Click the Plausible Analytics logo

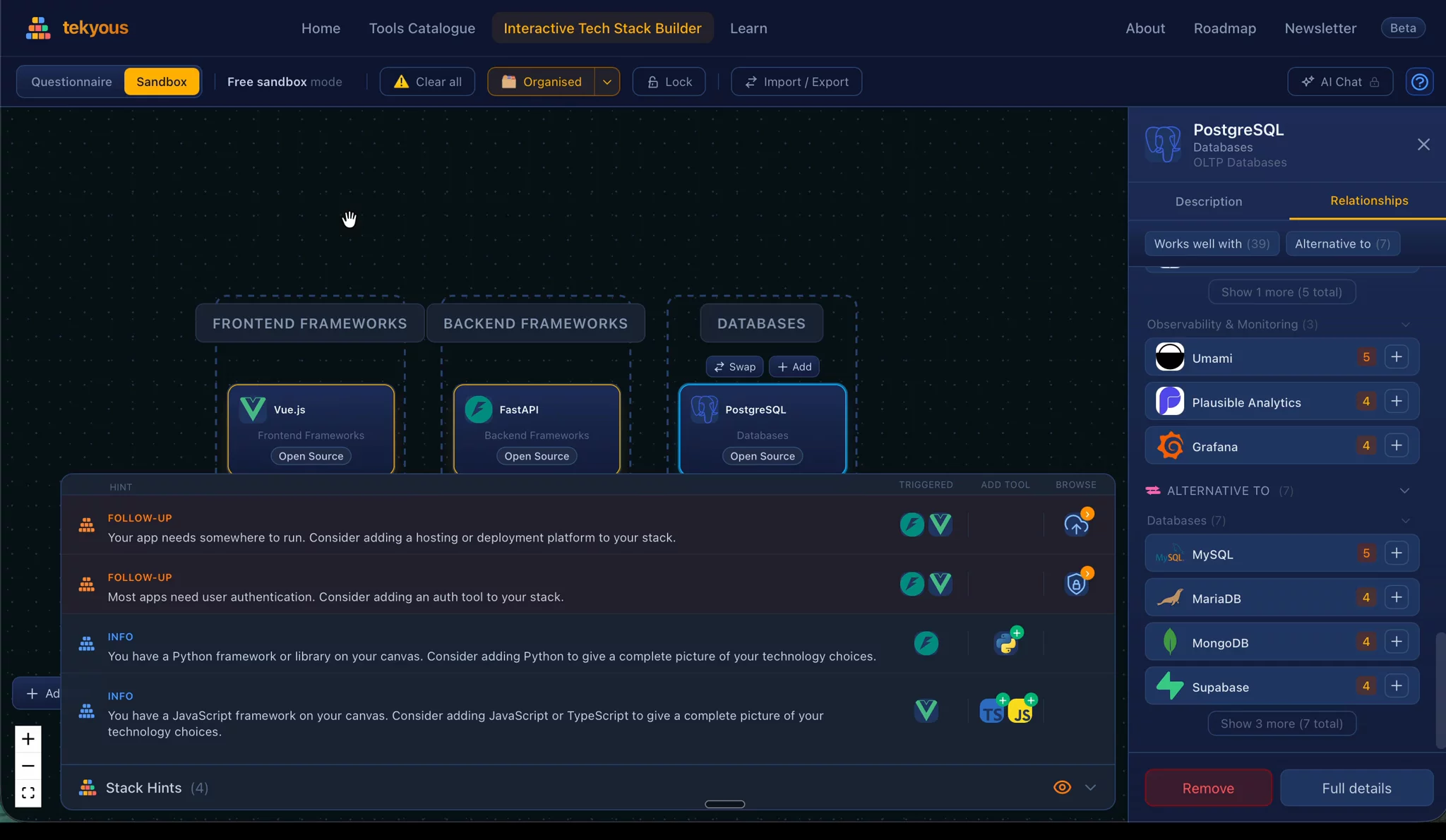coord(1170,402)
